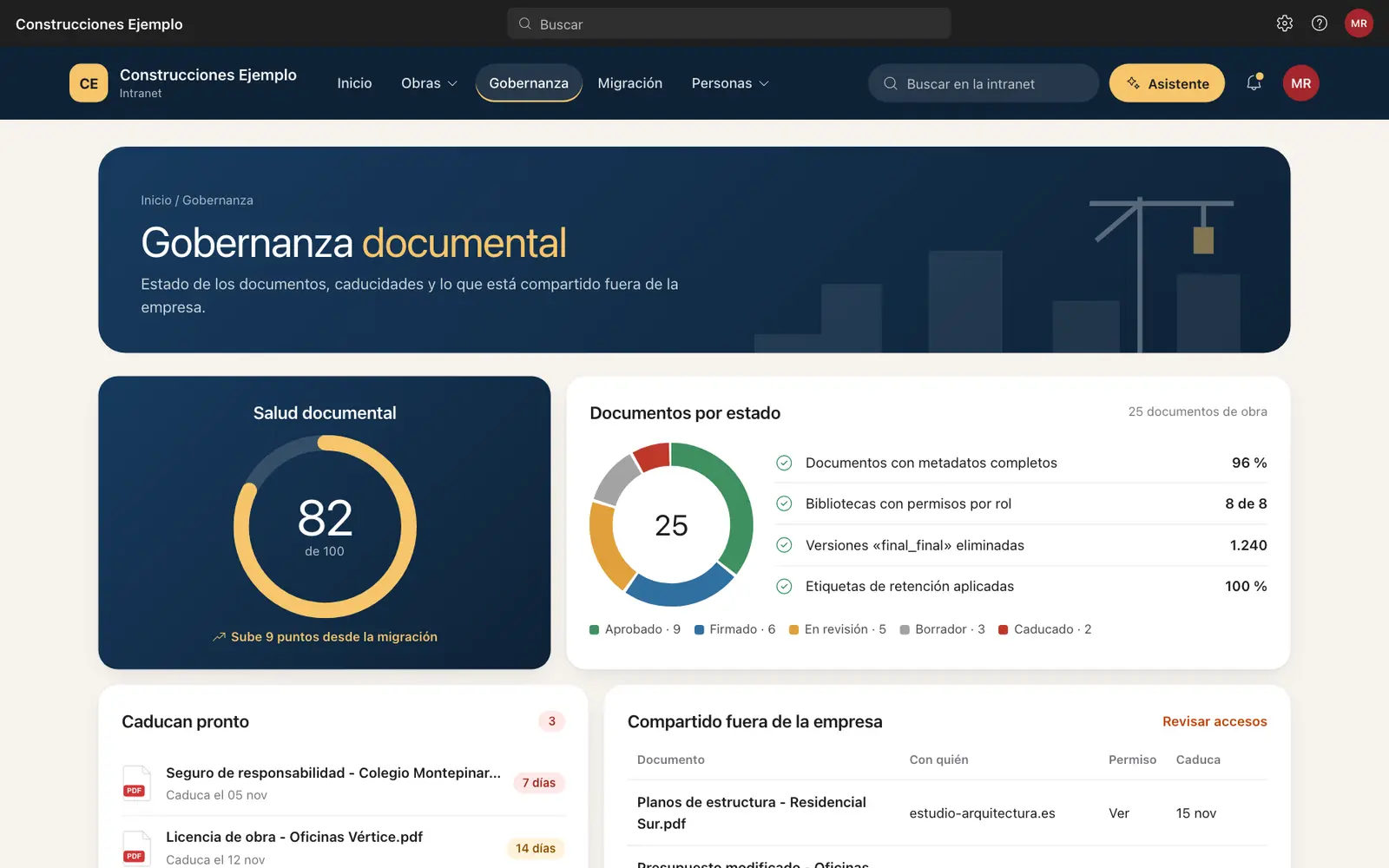Click the Caducado red legend swatch
This screenshot has height=868, width=1389.
[x=1003, y=630]
